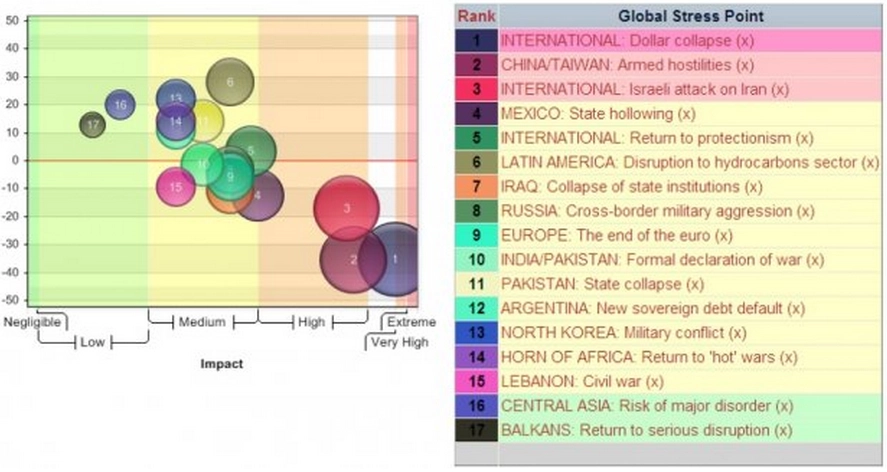This screenshot has width=887, height=472.
Task: Select HORN OF AFRICA 'hot' wars row
Action: click(x=690, y=357)
